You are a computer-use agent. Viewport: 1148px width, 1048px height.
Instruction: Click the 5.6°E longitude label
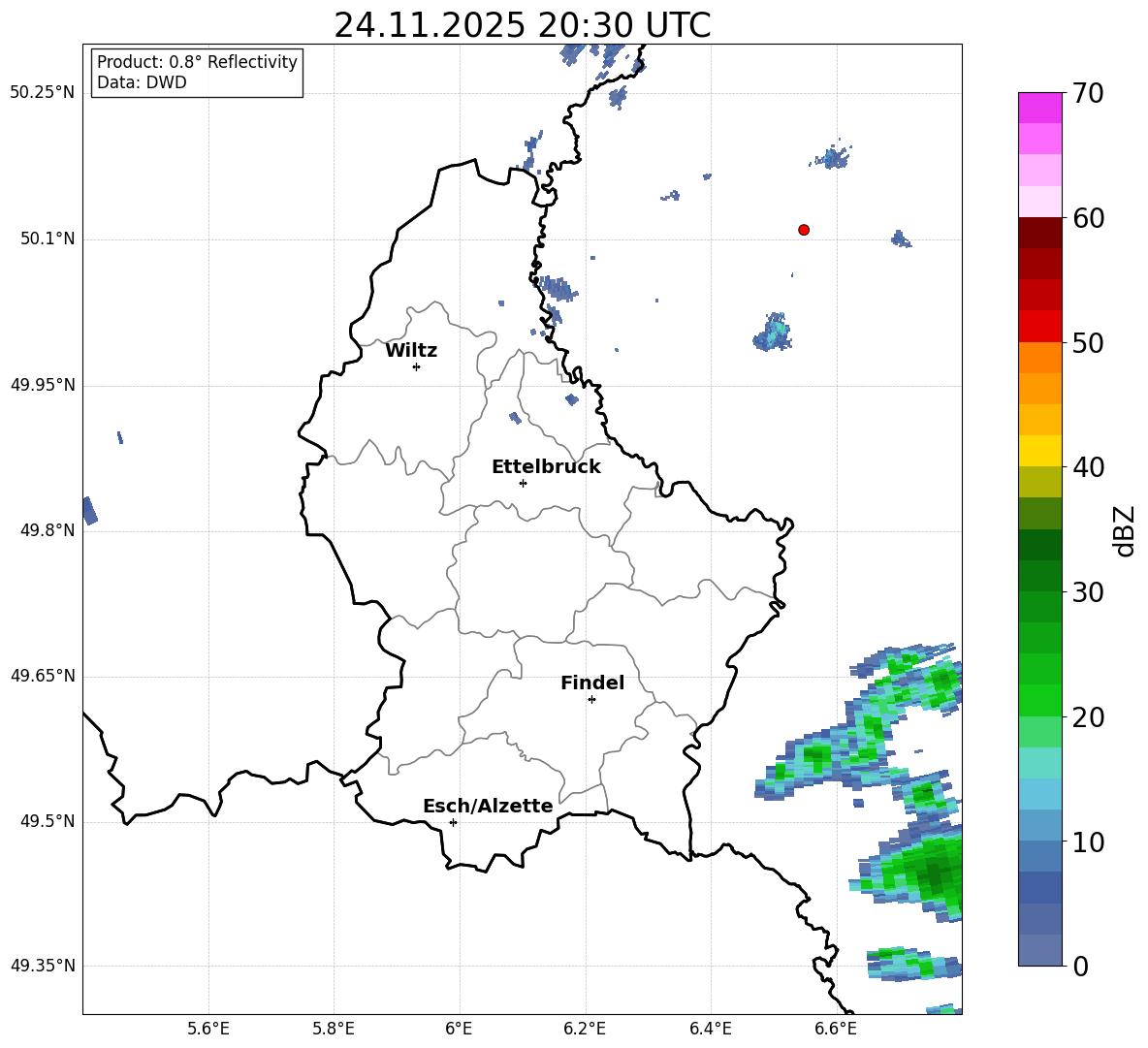pos(208,1030)
